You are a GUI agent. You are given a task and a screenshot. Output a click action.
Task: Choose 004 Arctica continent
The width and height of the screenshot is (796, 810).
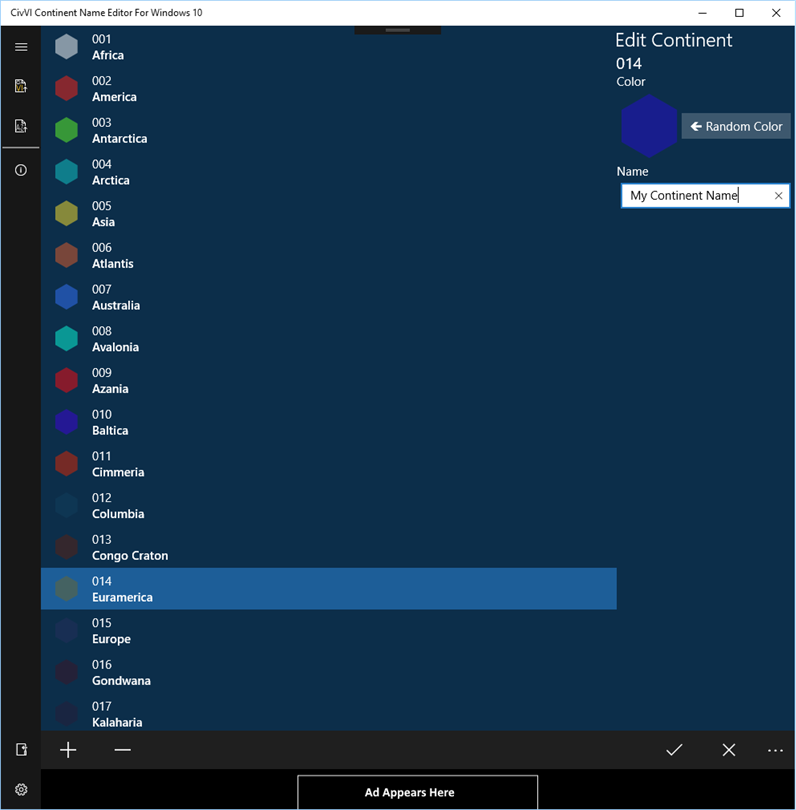329,172
